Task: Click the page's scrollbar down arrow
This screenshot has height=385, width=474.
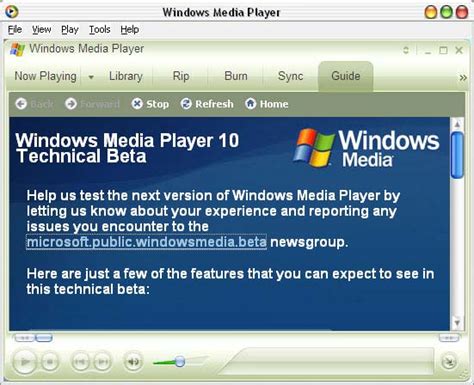Action: [457, 323]
